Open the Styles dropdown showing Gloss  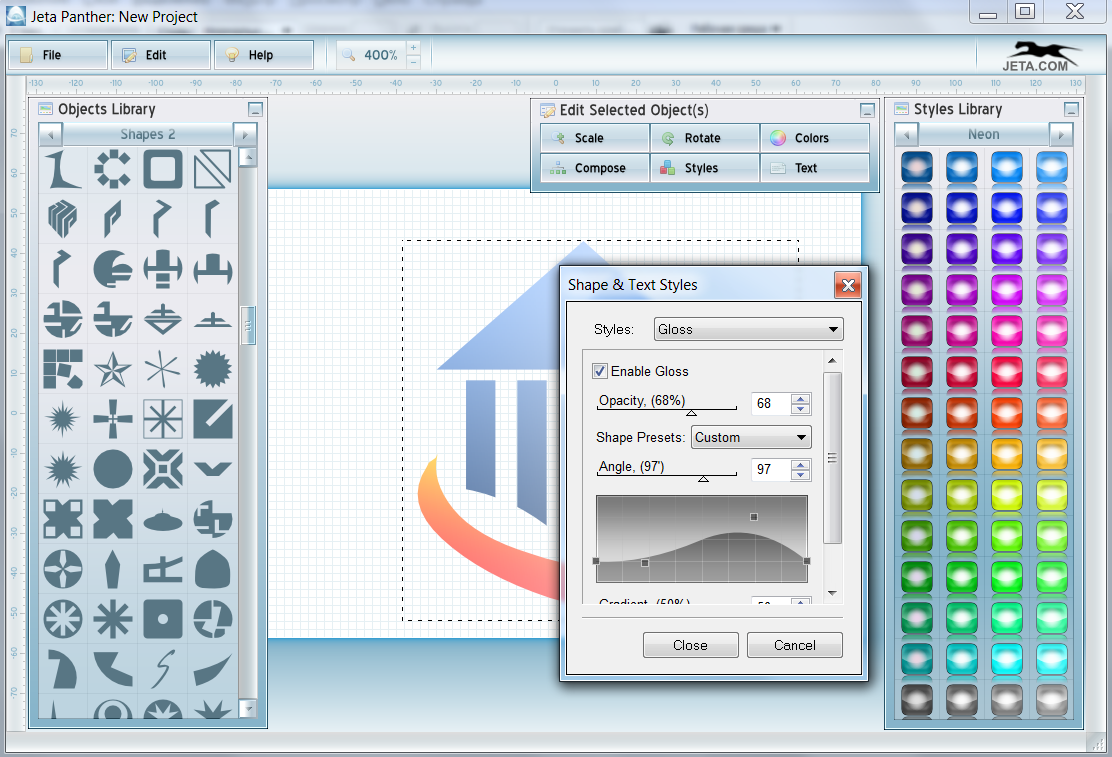(747, 329)
